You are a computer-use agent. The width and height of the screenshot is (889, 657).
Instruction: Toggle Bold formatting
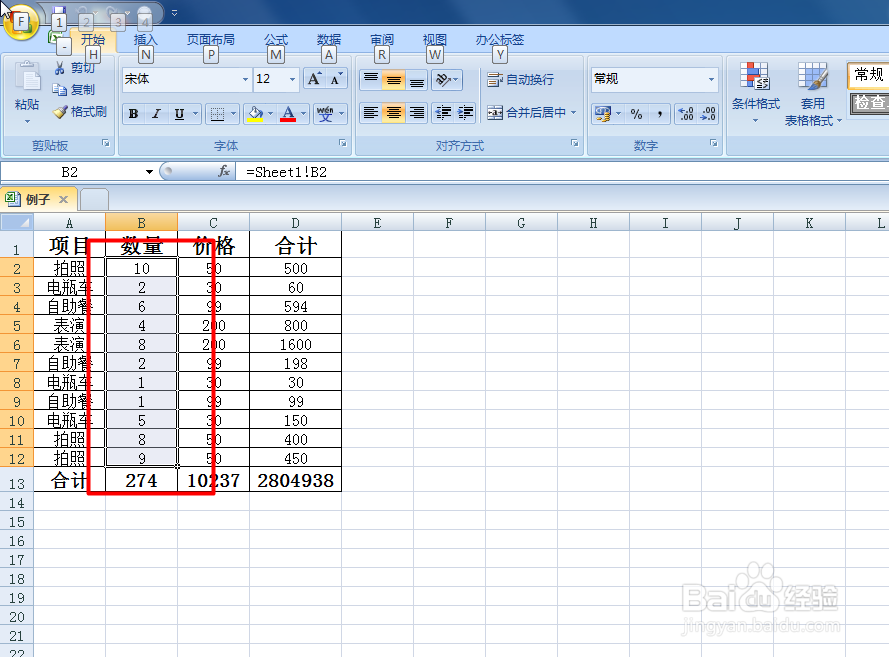(x=133, y=114)
